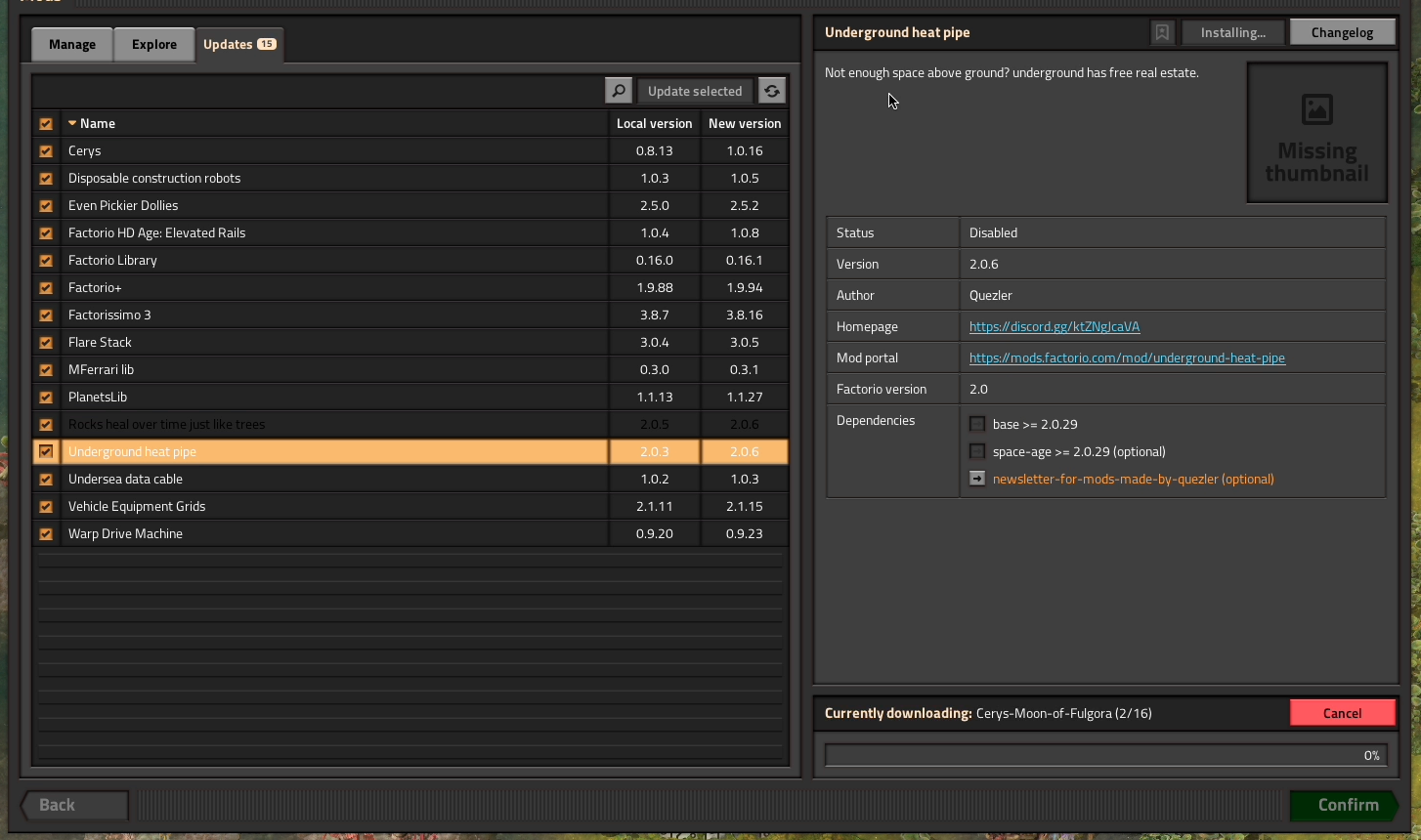
Task: Open the mods.factorio.com mod portal link
Action: [1127, 357]
